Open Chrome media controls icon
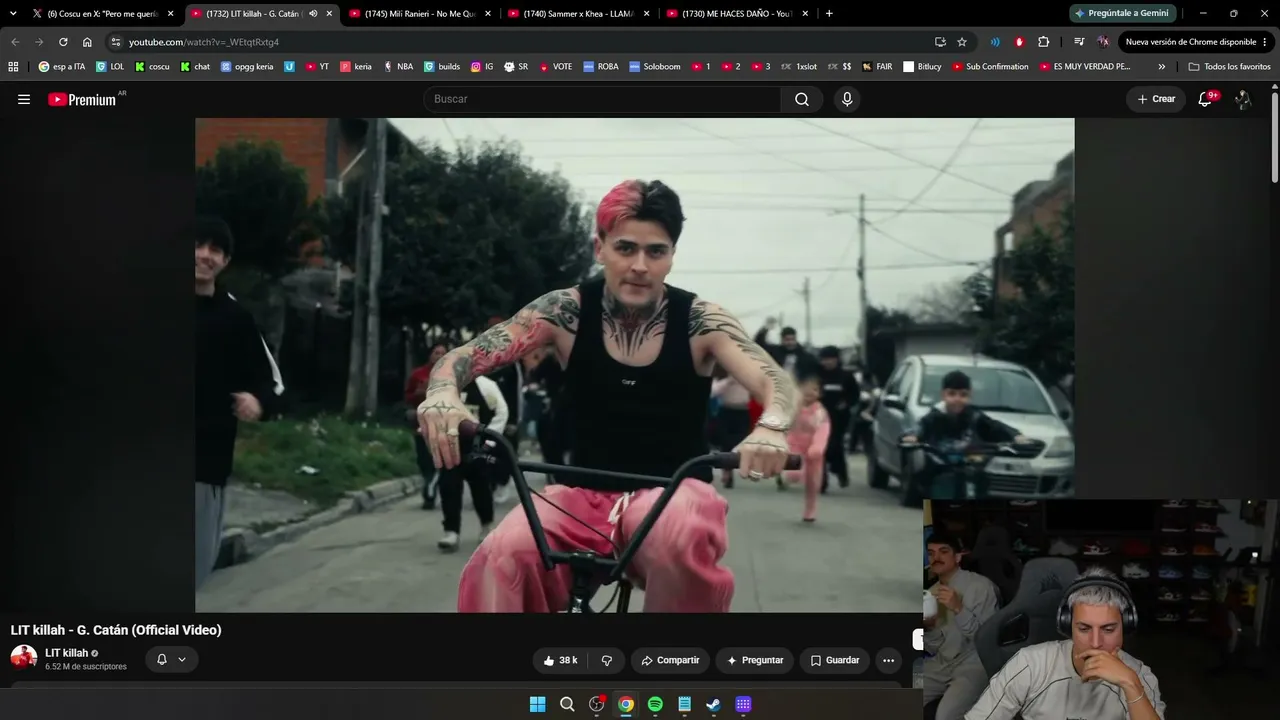Viewport: 1280px width, 720px height. point(1079,42)
